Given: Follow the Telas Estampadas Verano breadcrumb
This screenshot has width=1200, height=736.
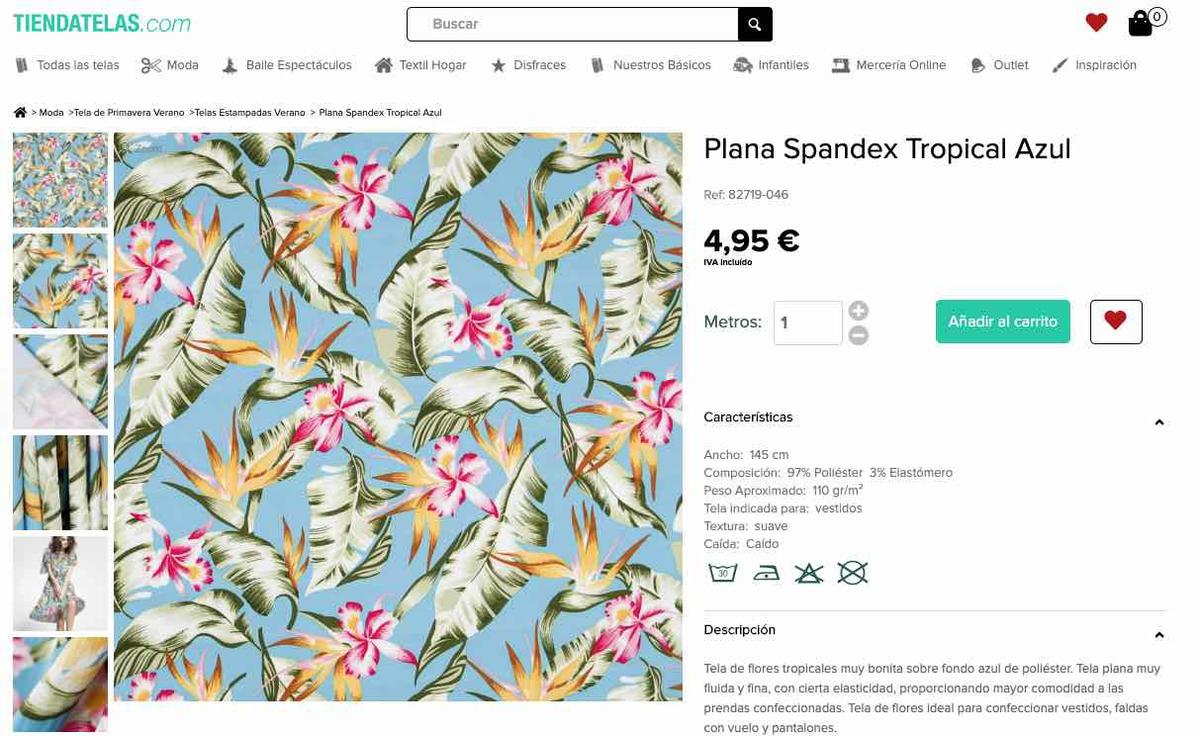Looking at the screenshot, I should 250,113.
